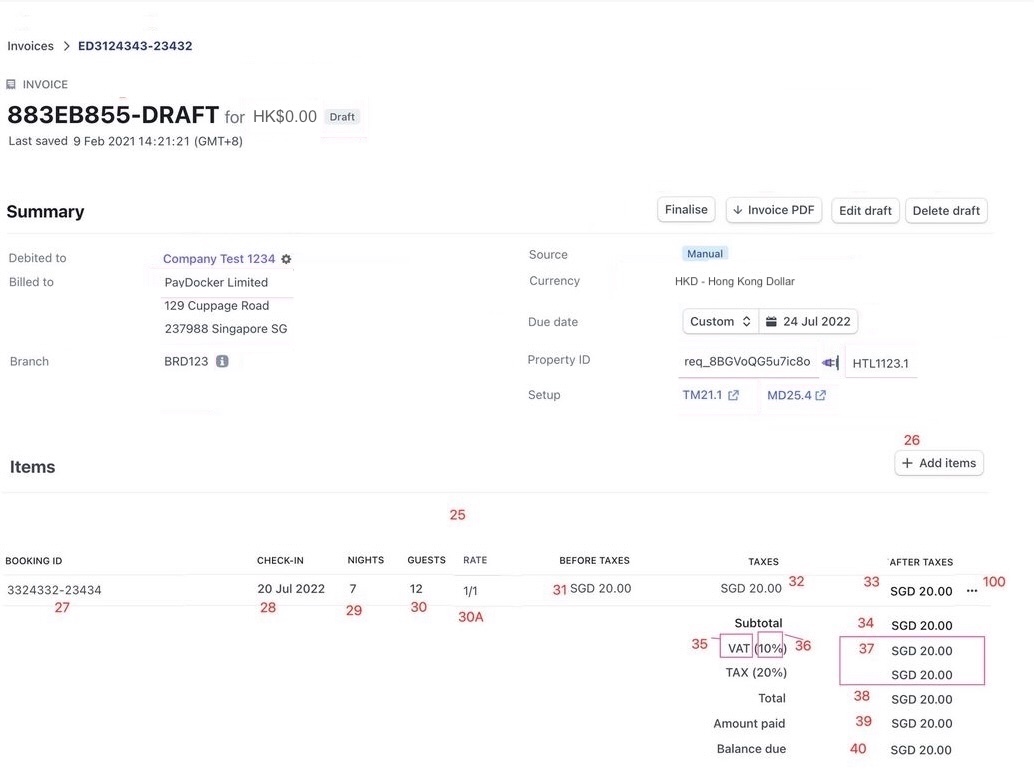Click the calendar icon in the due date field
The height and width of the screenshot is (772, 1034).
pyautogui.click(x=771, y=322)
